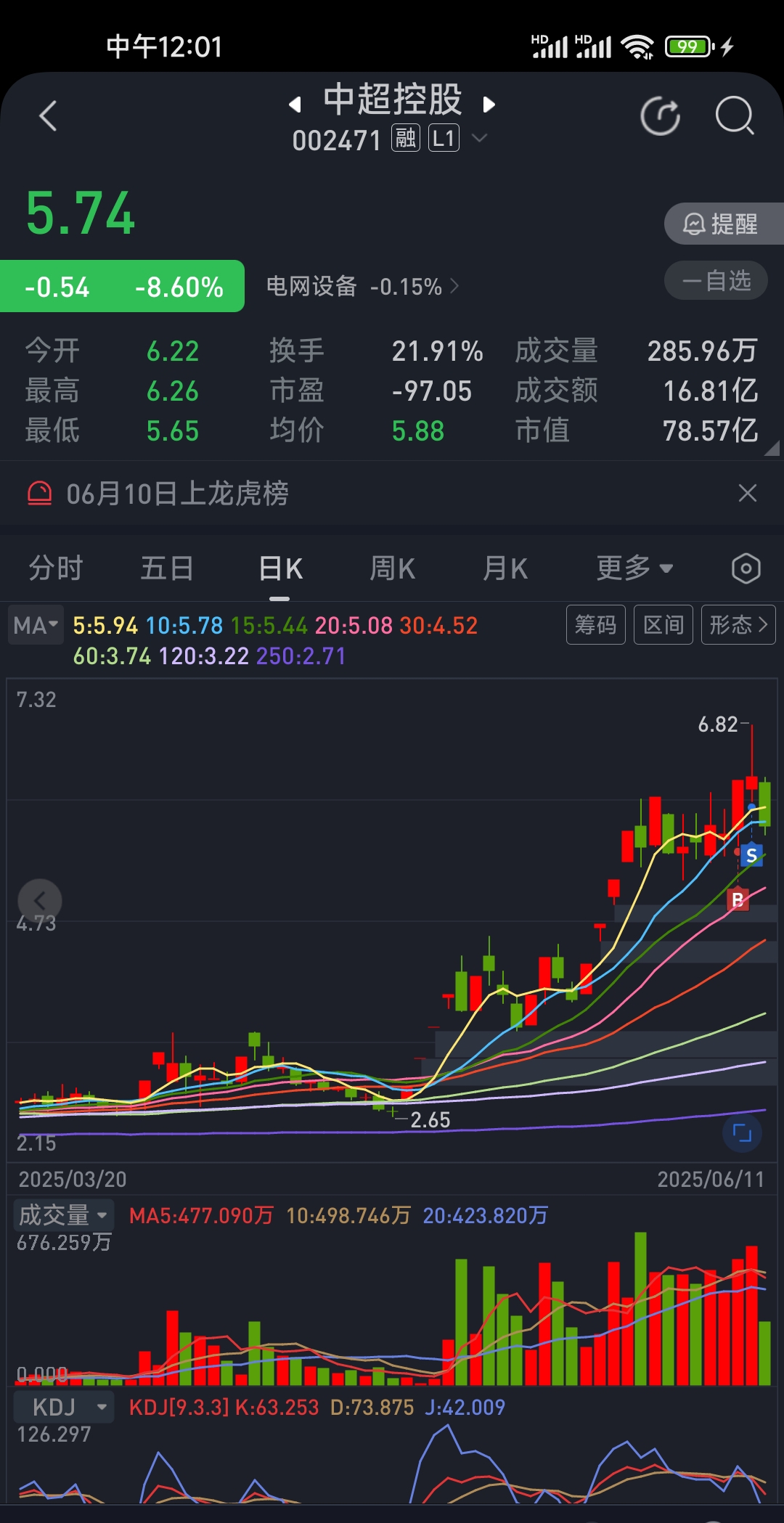The image size is (784, 1523).
Task: Remove from watchlist via 自选 button
Action: pyautogui.click(x=716, y=280)
